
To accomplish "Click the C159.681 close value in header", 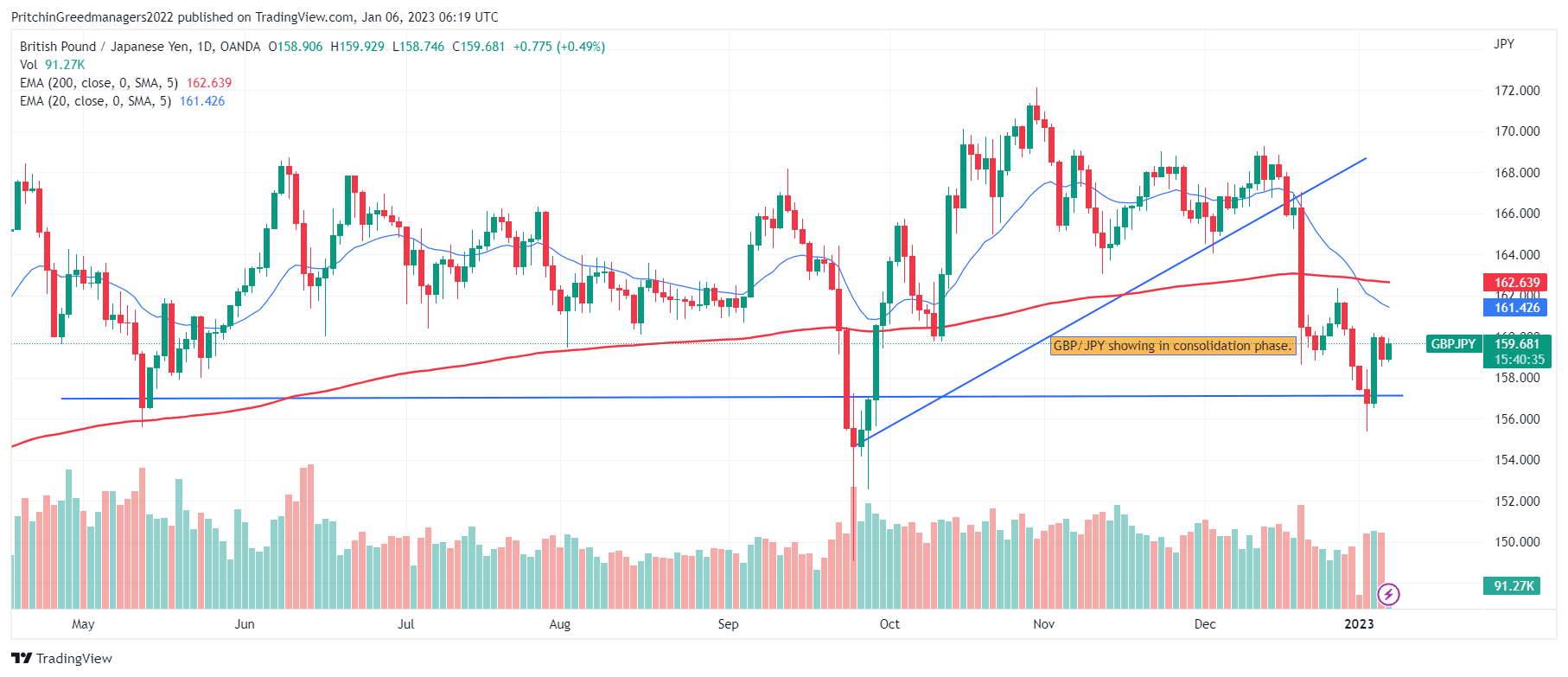I will tap(479, 47).
